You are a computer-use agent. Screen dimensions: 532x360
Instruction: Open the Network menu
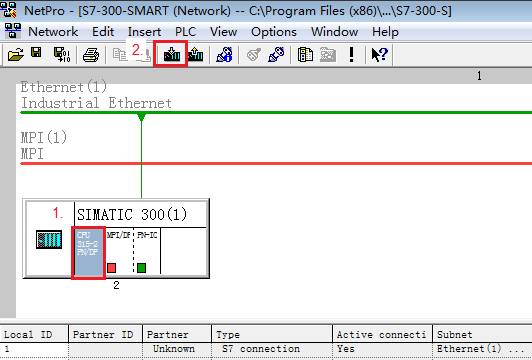click(53, 32)
